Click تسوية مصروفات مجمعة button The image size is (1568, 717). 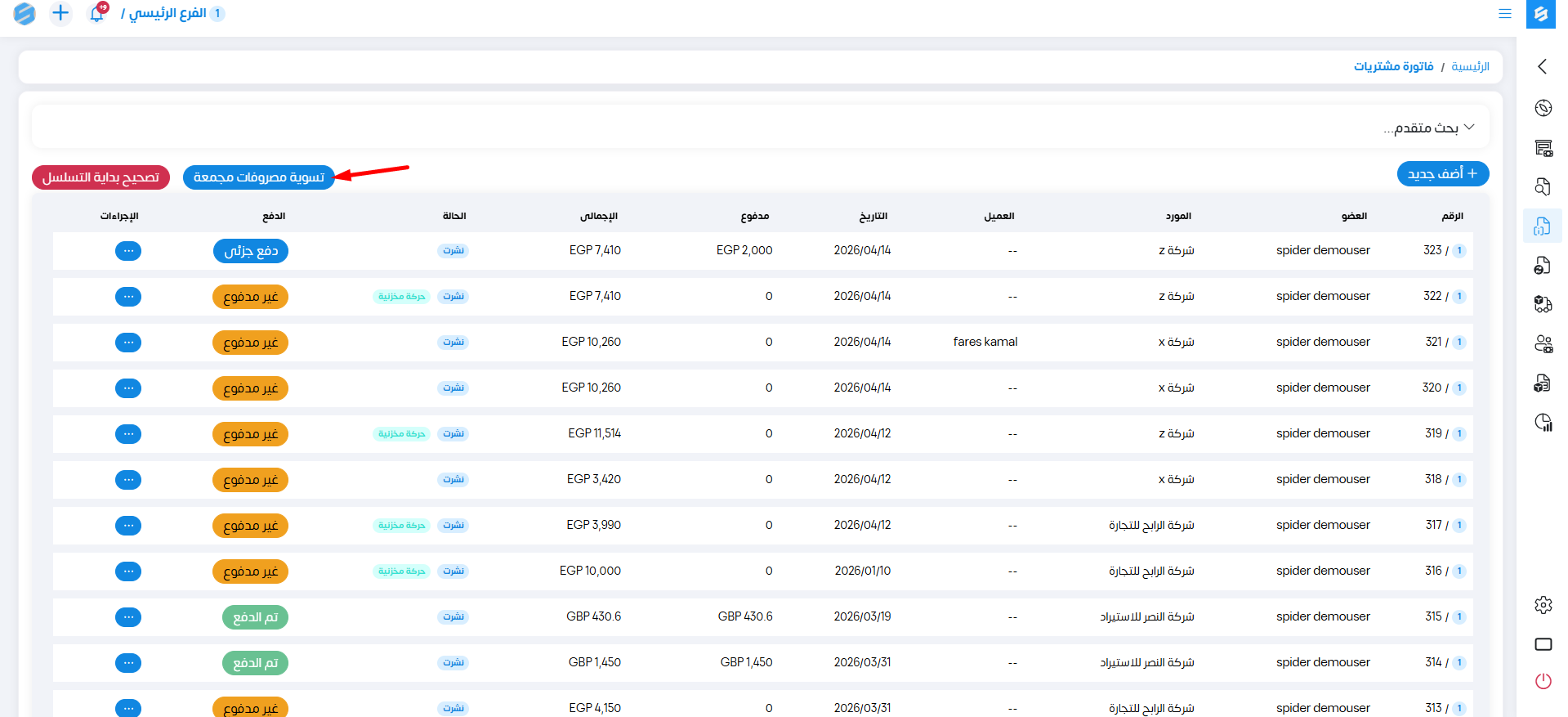(x=259, y=177)
